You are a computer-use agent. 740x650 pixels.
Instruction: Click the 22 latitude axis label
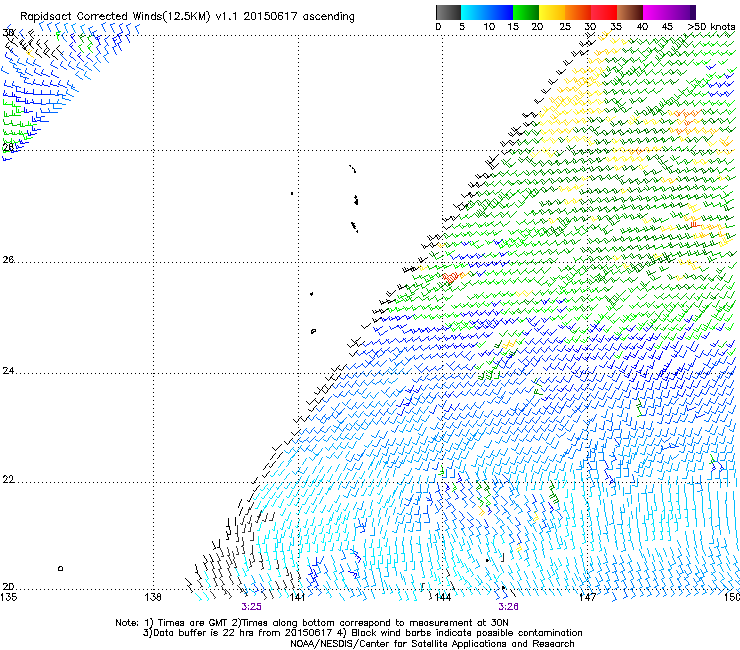(x=8, y=479)
